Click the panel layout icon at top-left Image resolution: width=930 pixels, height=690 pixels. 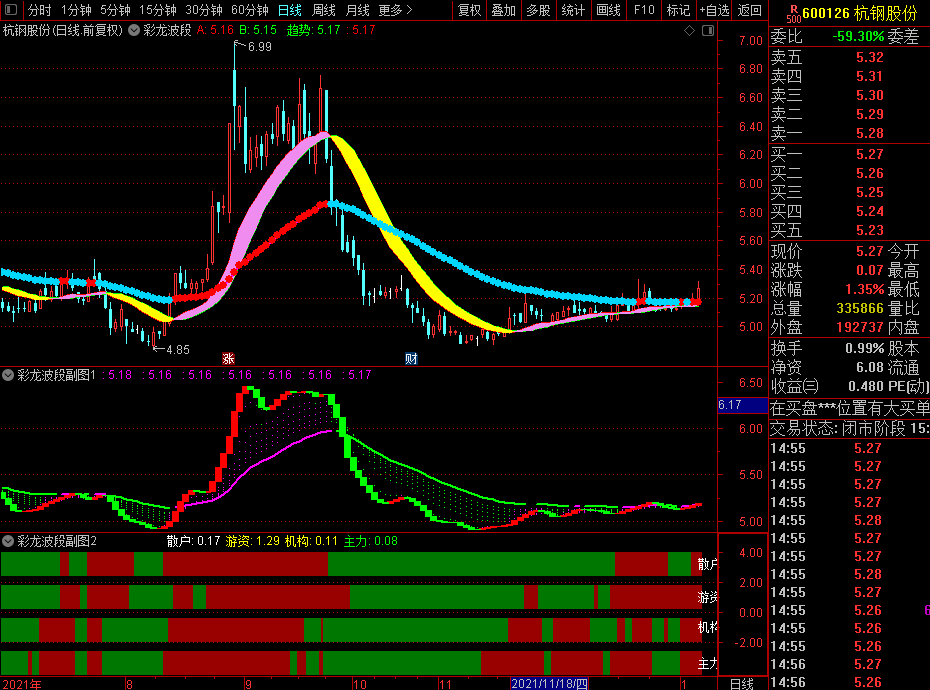[x=11, y=10]
